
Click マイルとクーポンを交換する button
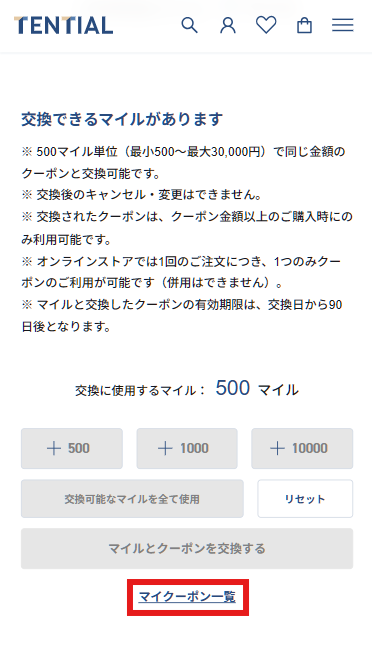[x=187, y=548]
